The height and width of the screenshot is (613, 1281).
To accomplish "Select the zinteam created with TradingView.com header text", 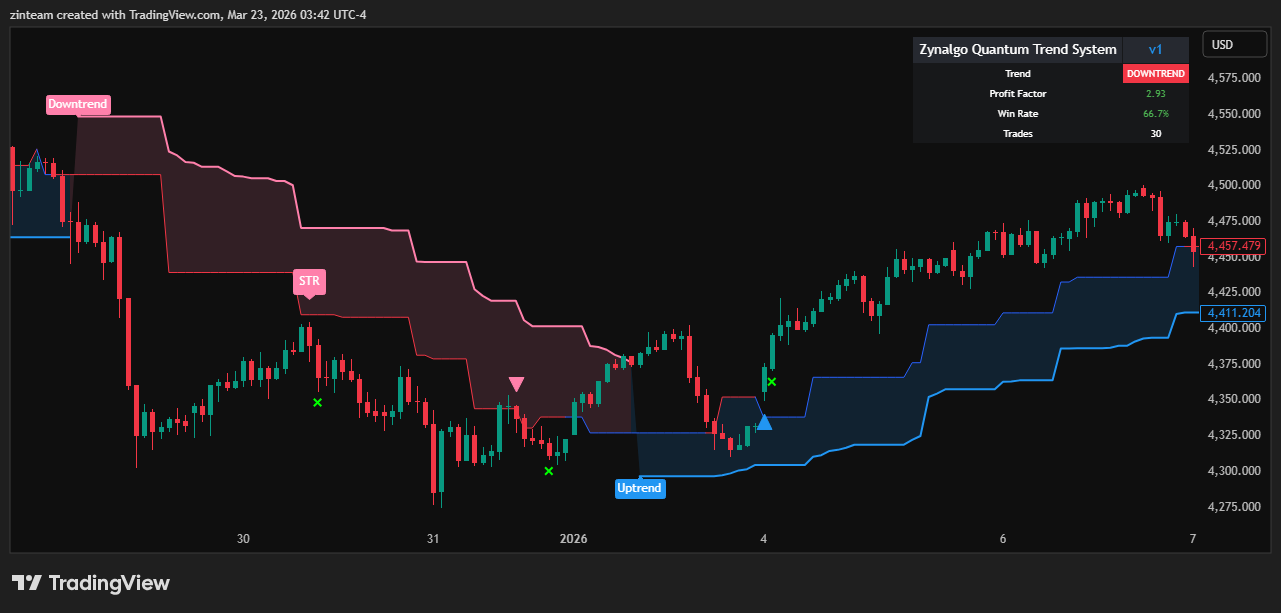I will tap(187, 14).
